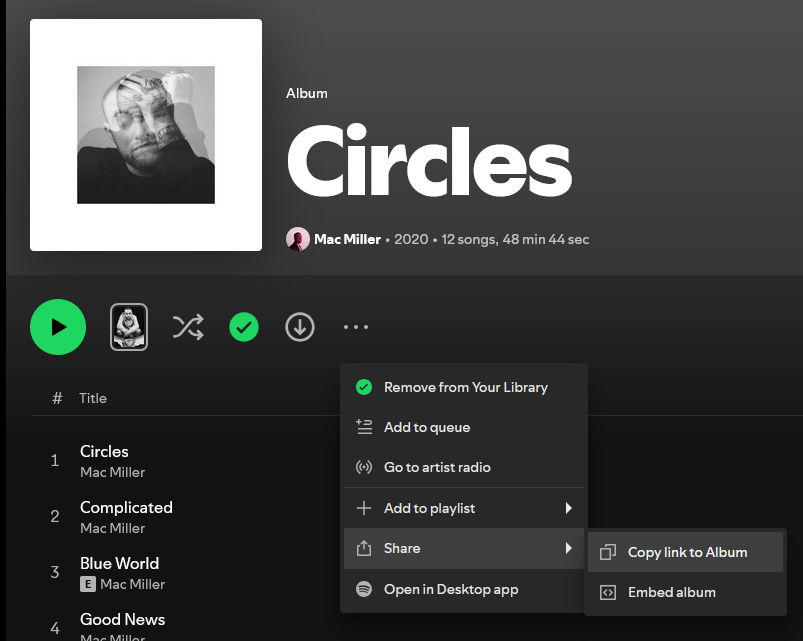Click the # column header

(57, 398)
